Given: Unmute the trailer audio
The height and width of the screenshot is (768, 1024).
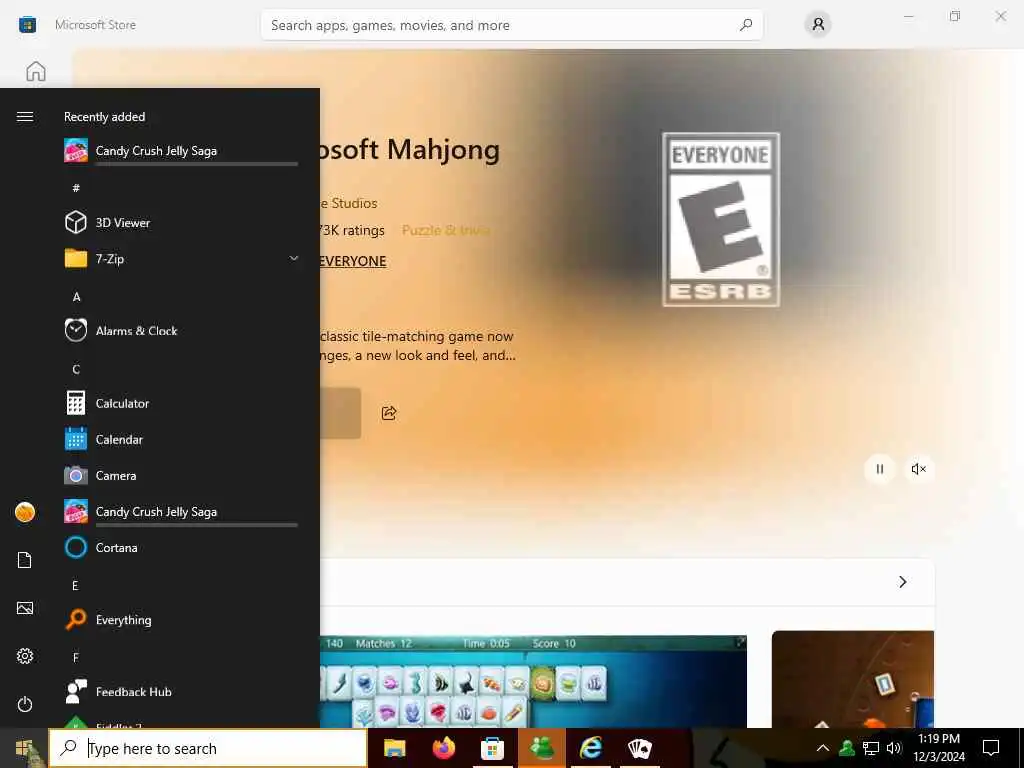Looking at the screenshot, I should (918, 469).
